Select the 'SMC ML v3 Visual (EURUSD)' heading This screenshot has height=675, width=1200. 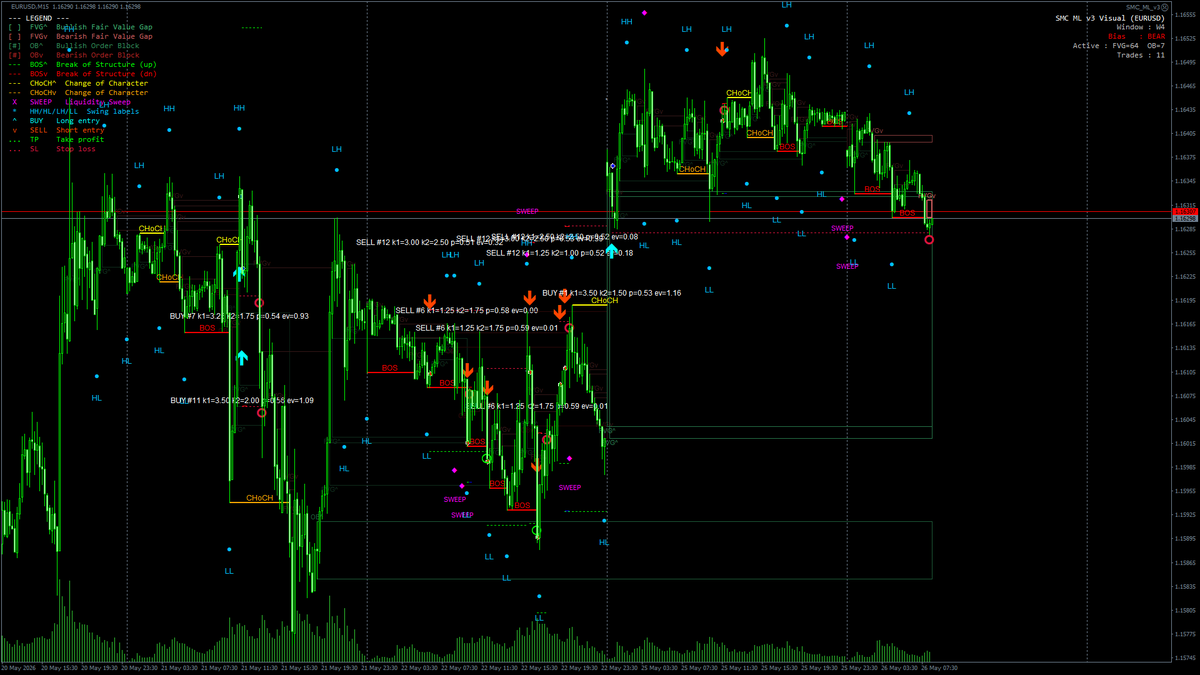pyautogui.click(x=1110, y=18)
